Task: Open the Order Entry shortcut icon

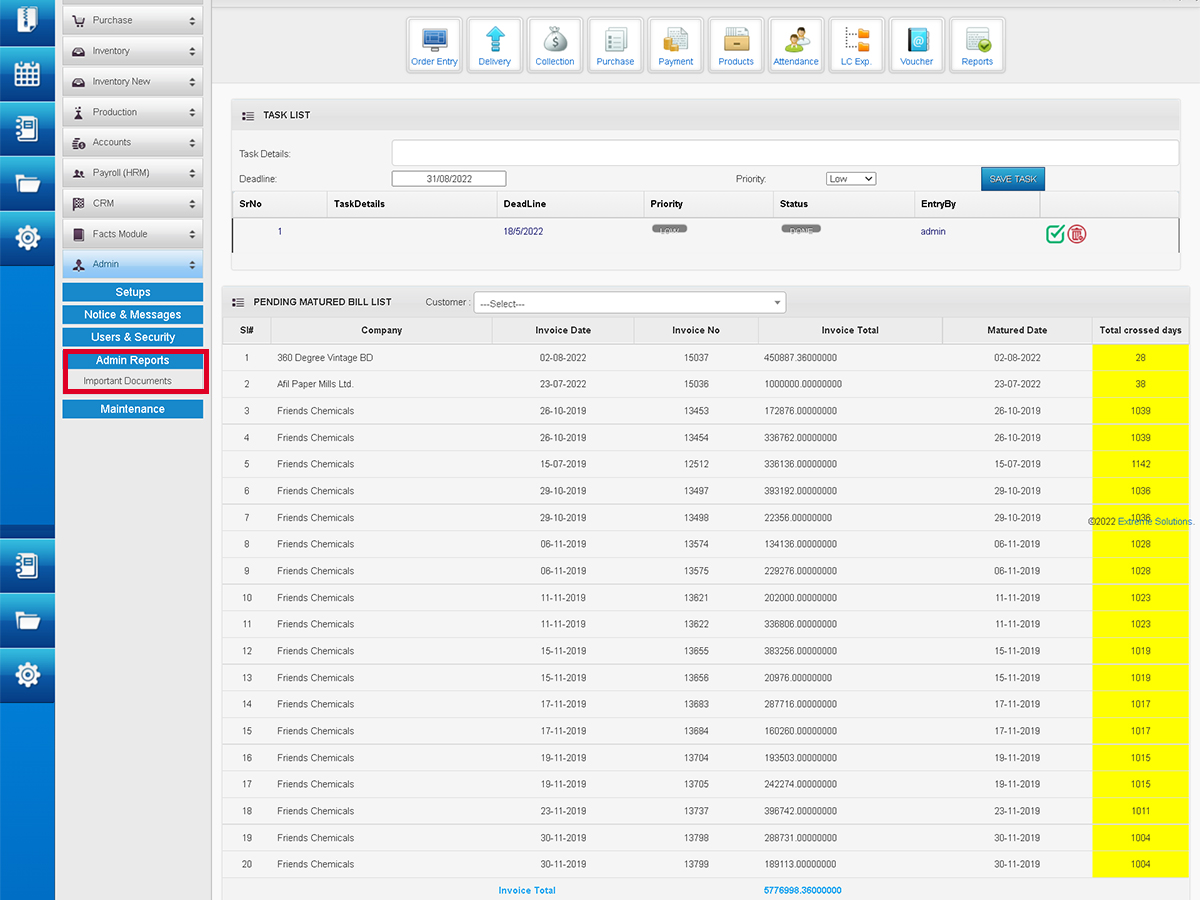Action: (434, 45)
